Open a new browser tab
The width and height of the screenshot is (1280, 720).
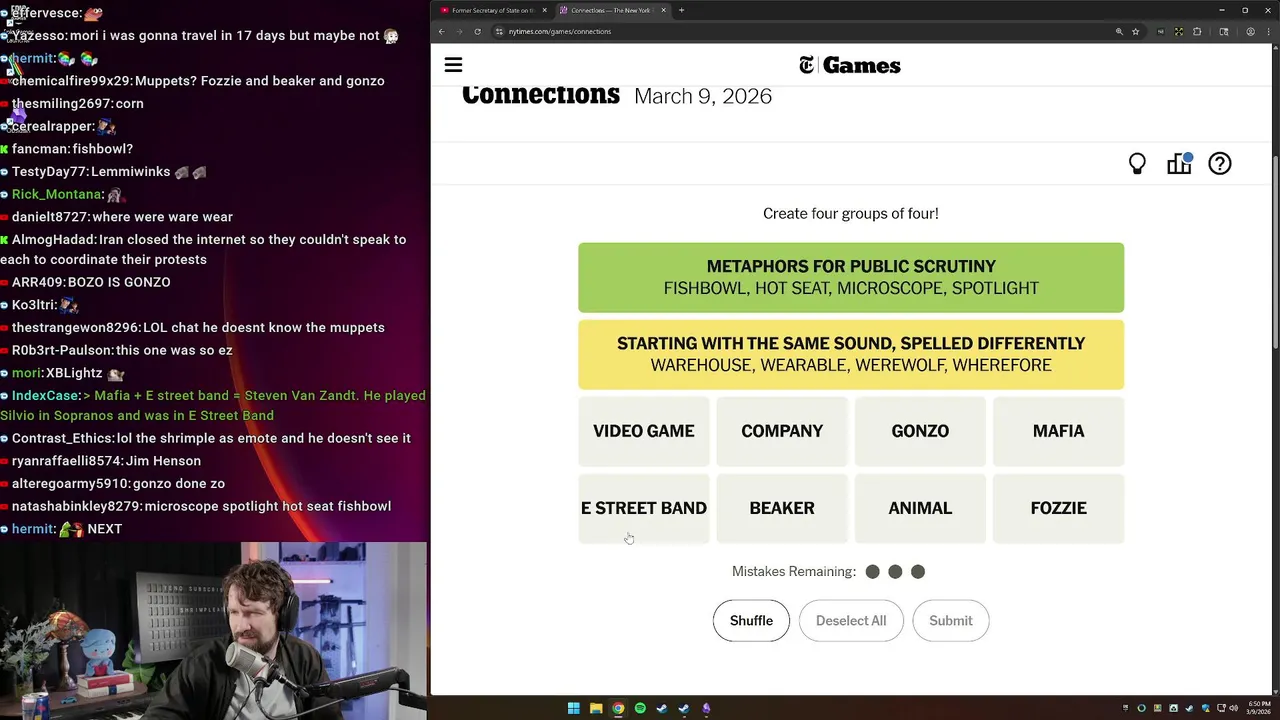click(x=682, y=10)
